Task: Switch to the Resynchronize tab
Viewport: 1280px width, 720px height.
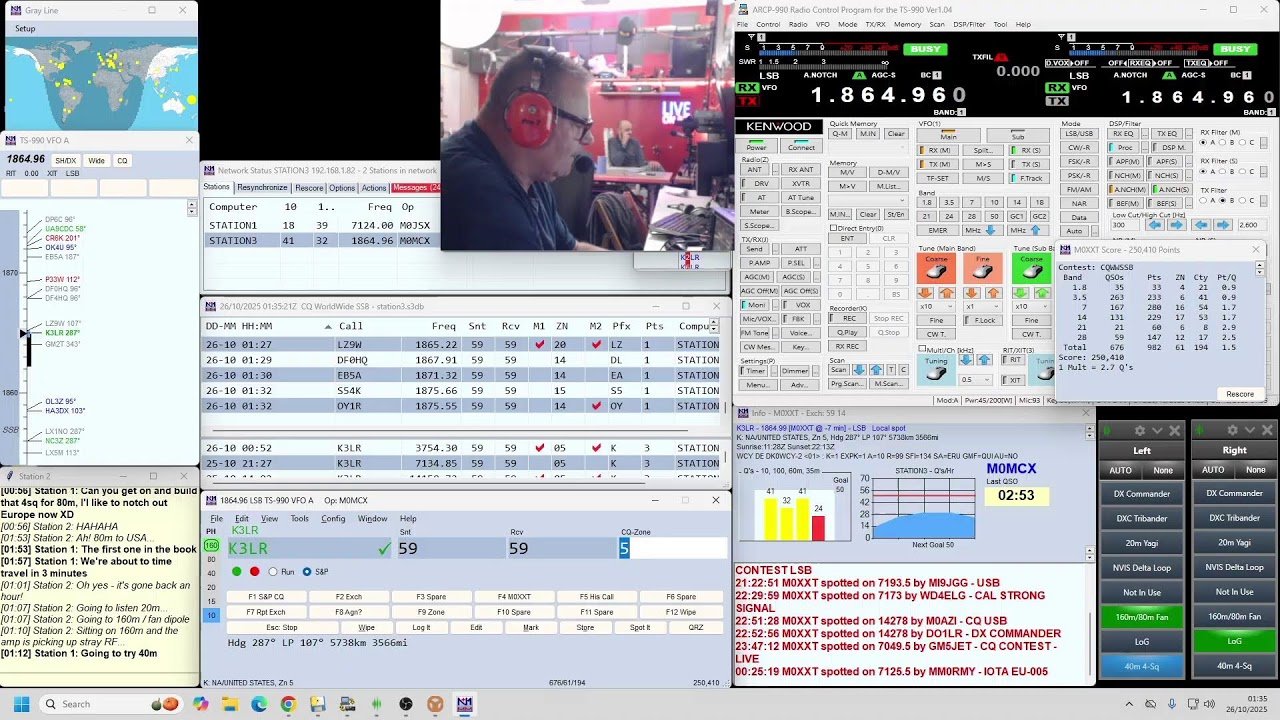Action: coord(262,188)
